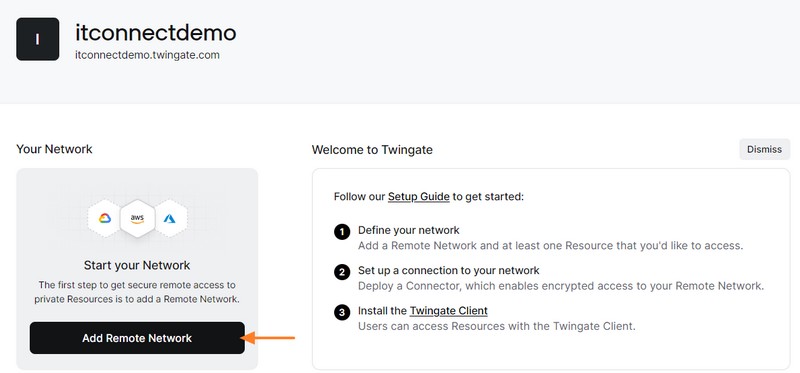Click the Azure hexagon icon
Image resolution: width=800 pixels, height=373 pixels.
click(x=170, y=218)
